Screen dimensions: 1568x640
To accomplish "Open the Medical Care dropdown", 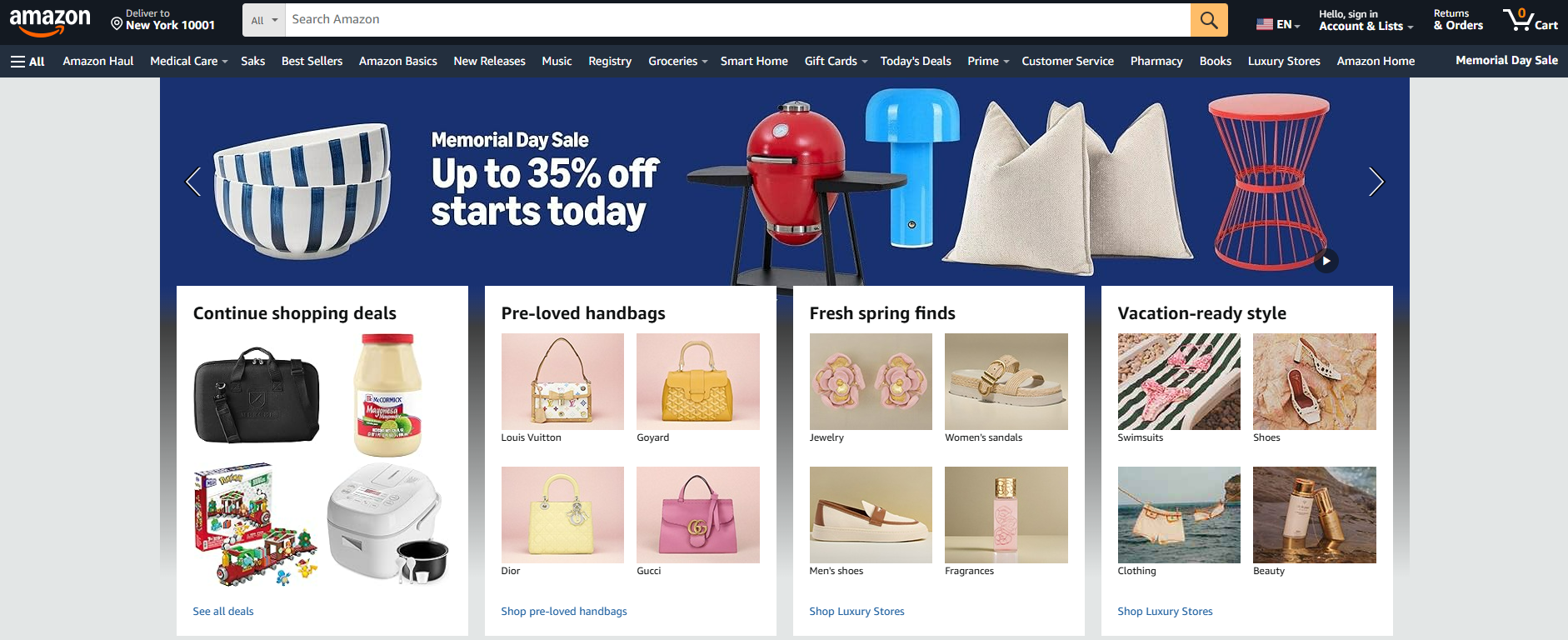I will point(188,61).
